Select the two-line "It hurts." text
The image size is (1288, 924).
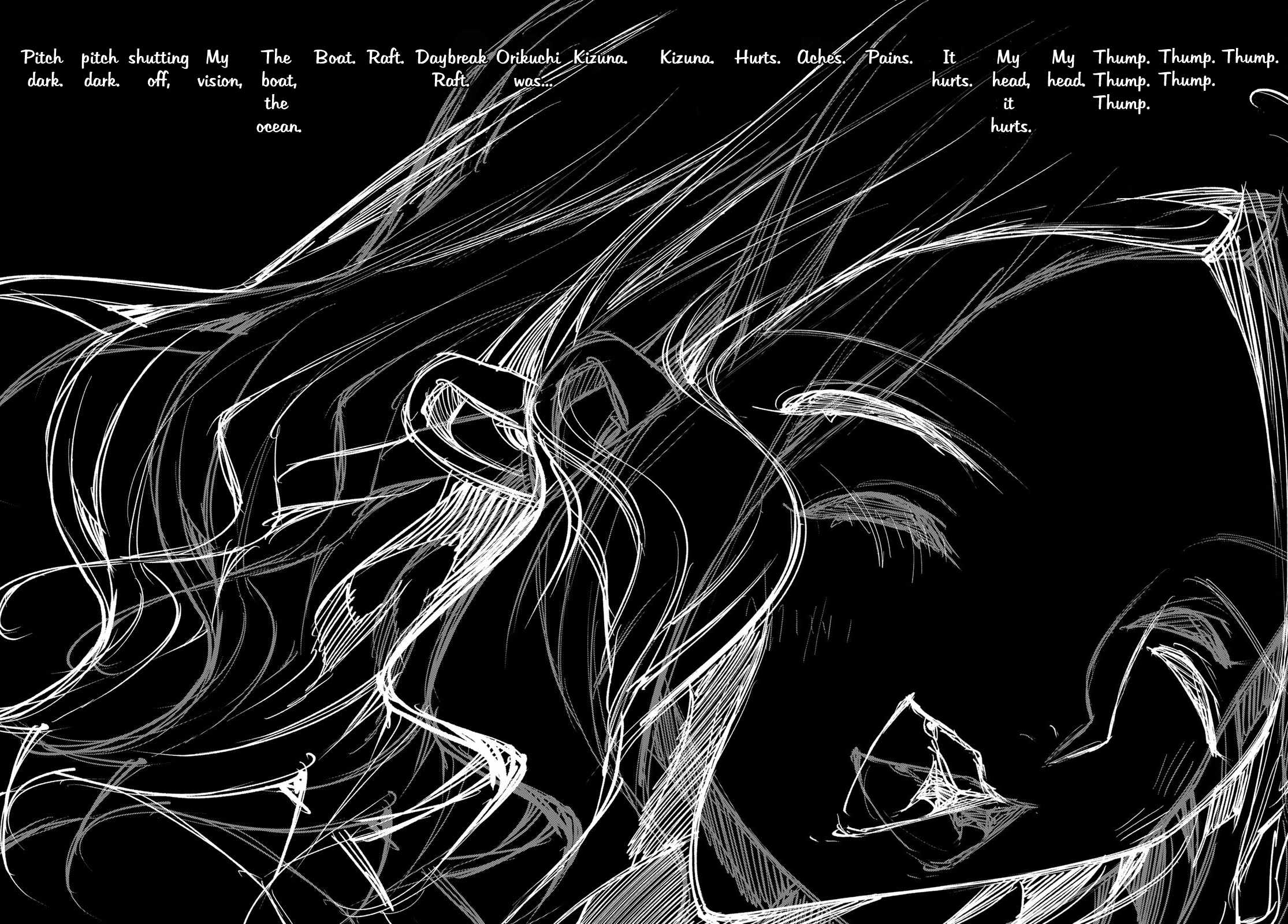(951, 69)
